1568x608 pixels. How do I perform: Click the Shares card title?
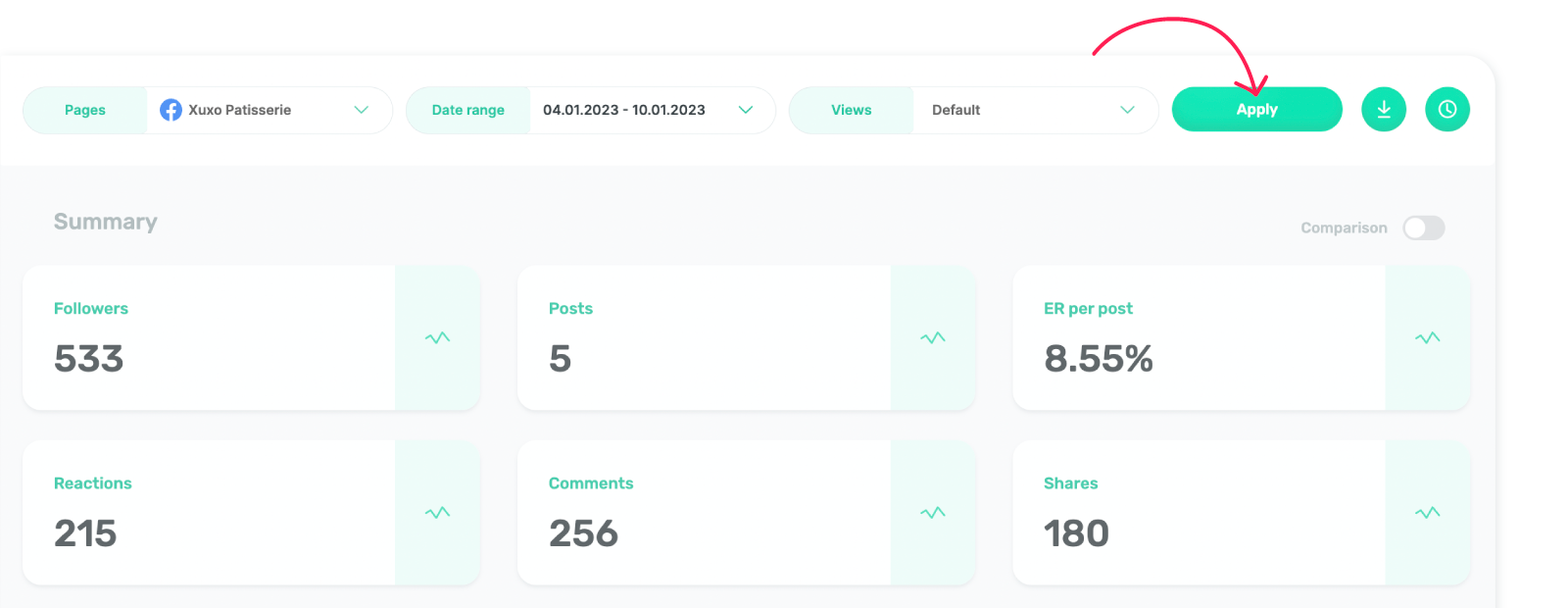tap(1070, 482)
